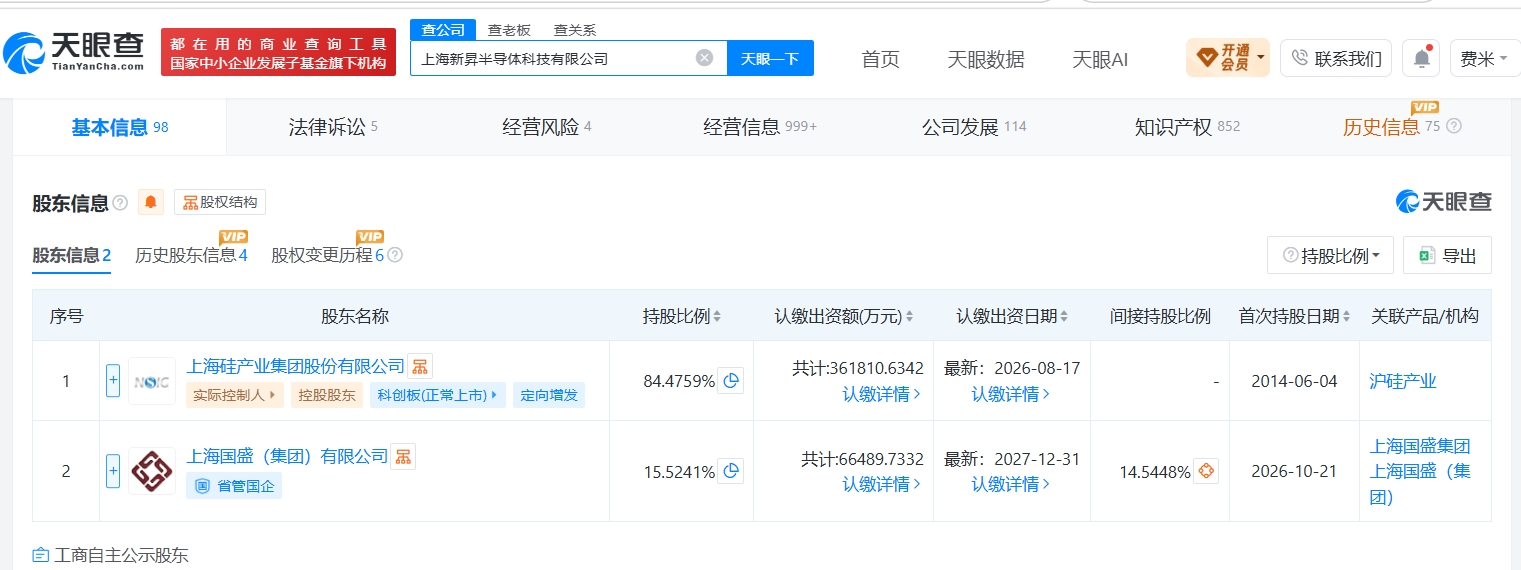Click the 天眼一下 search button
Image resolution: width=1521 pixels, height=570 pixels.
click(770, 58)
